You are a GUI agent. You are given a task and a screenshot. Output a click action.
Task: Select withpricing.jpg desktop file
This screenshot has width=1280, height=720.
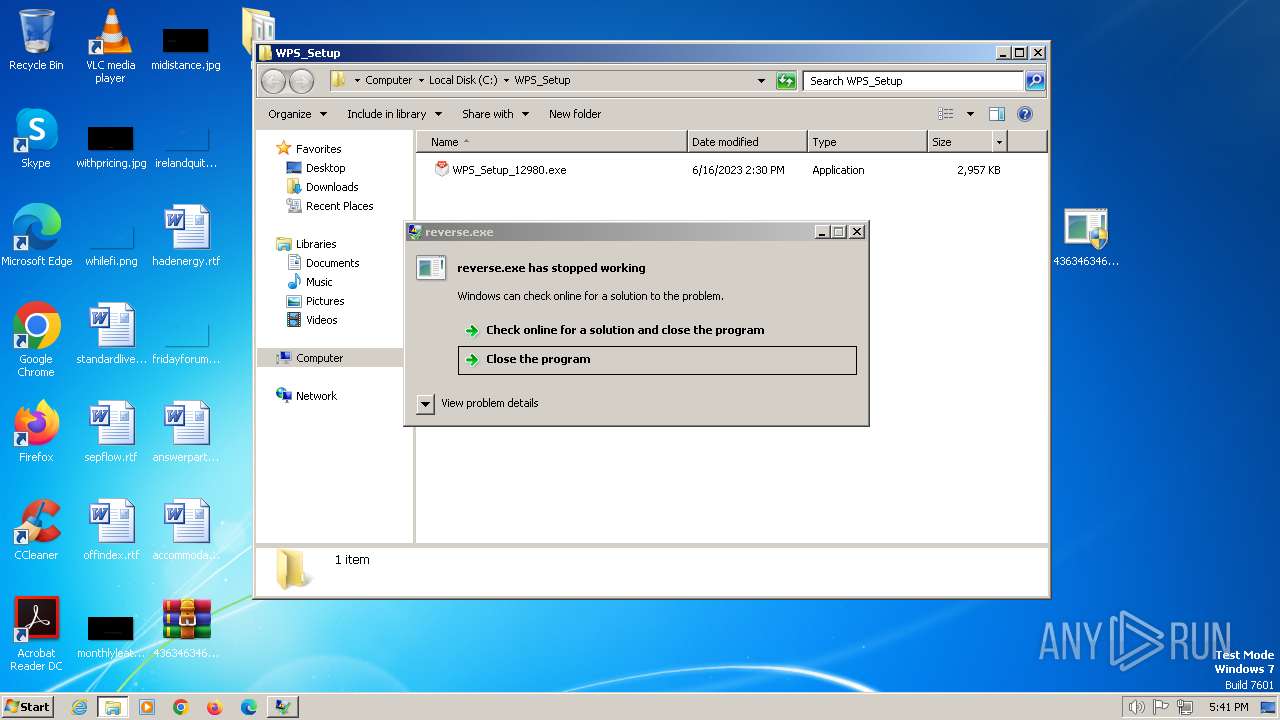point(111,146)
